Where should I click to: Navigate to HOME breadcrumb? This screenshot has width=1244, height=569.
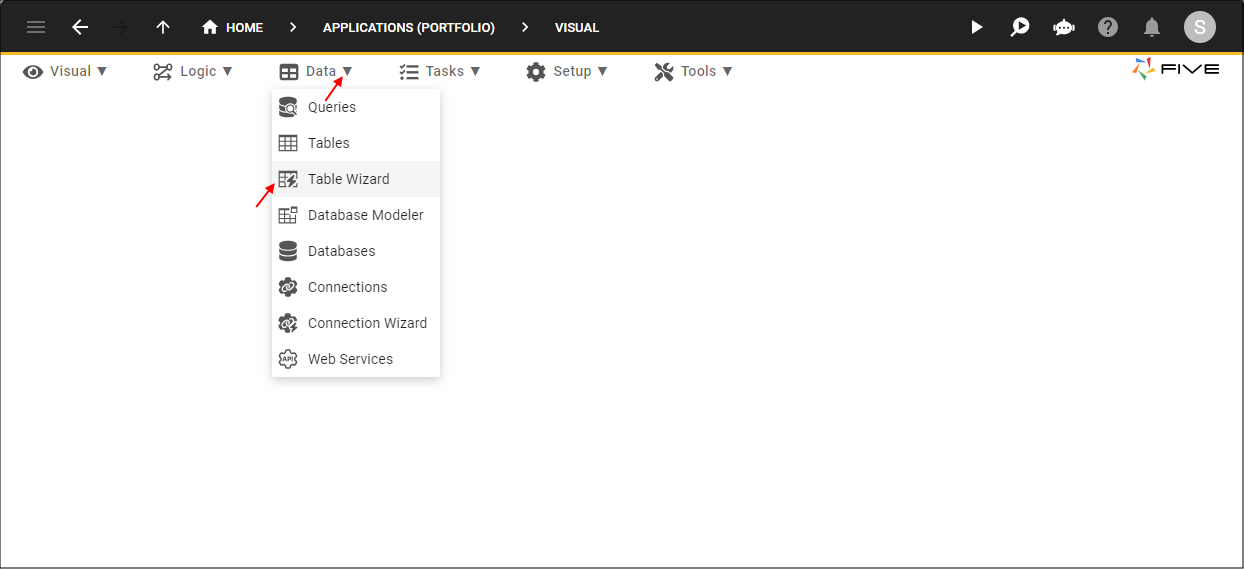pos(233,27)
